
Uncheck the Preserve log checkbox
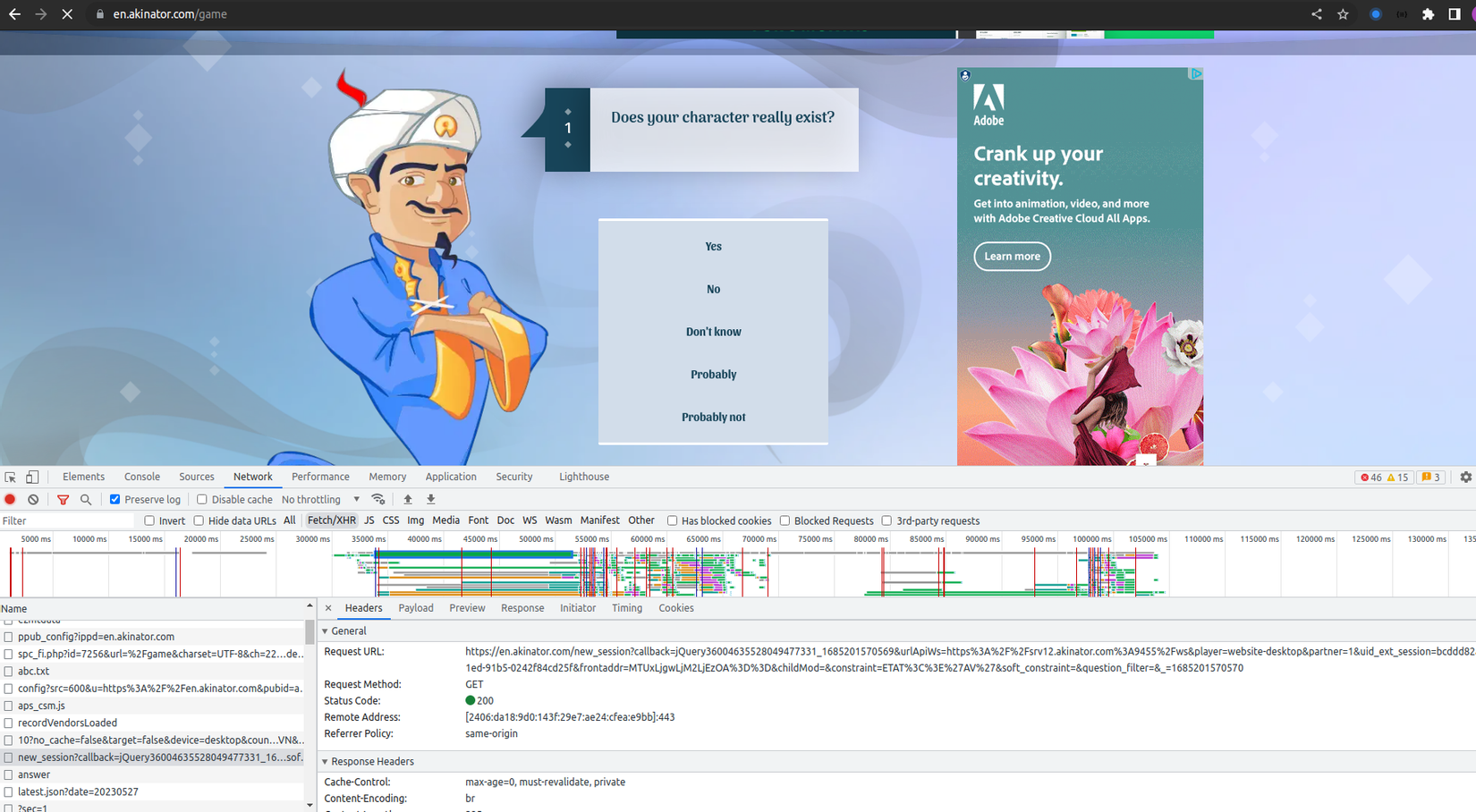coord(115,500)
